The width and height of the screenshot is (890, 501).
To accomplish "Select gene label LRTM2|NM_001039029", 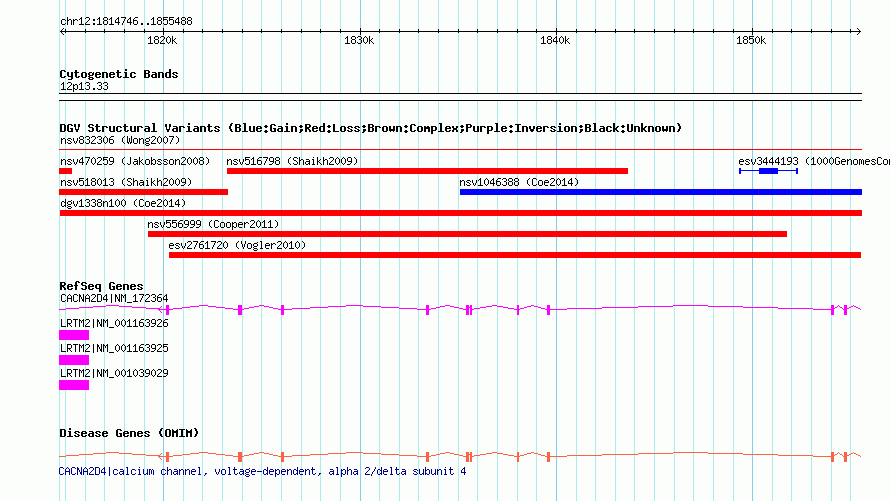I will click(114, 373).
